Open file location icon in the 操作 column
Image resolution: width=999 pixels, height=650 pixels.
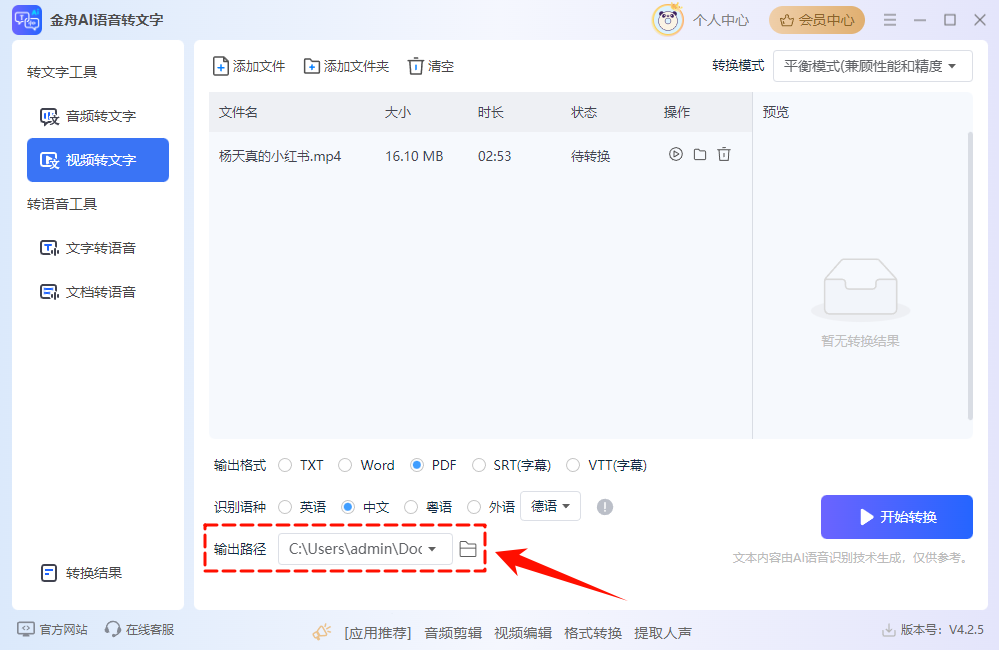coord(699,155)
